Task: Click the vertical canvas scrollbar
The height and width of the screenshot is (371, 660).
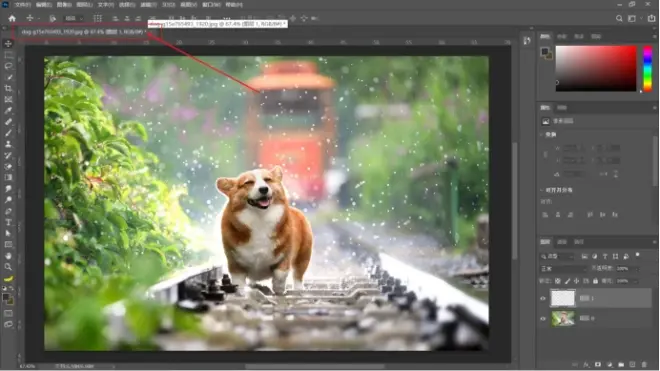Action: click(514, 201)
